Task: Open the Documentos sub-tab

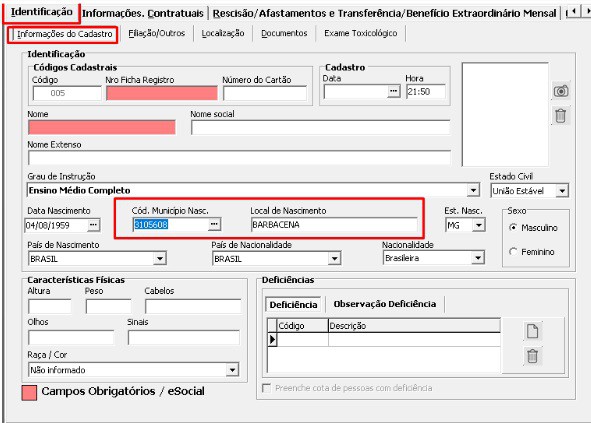Action: (284, 33)
